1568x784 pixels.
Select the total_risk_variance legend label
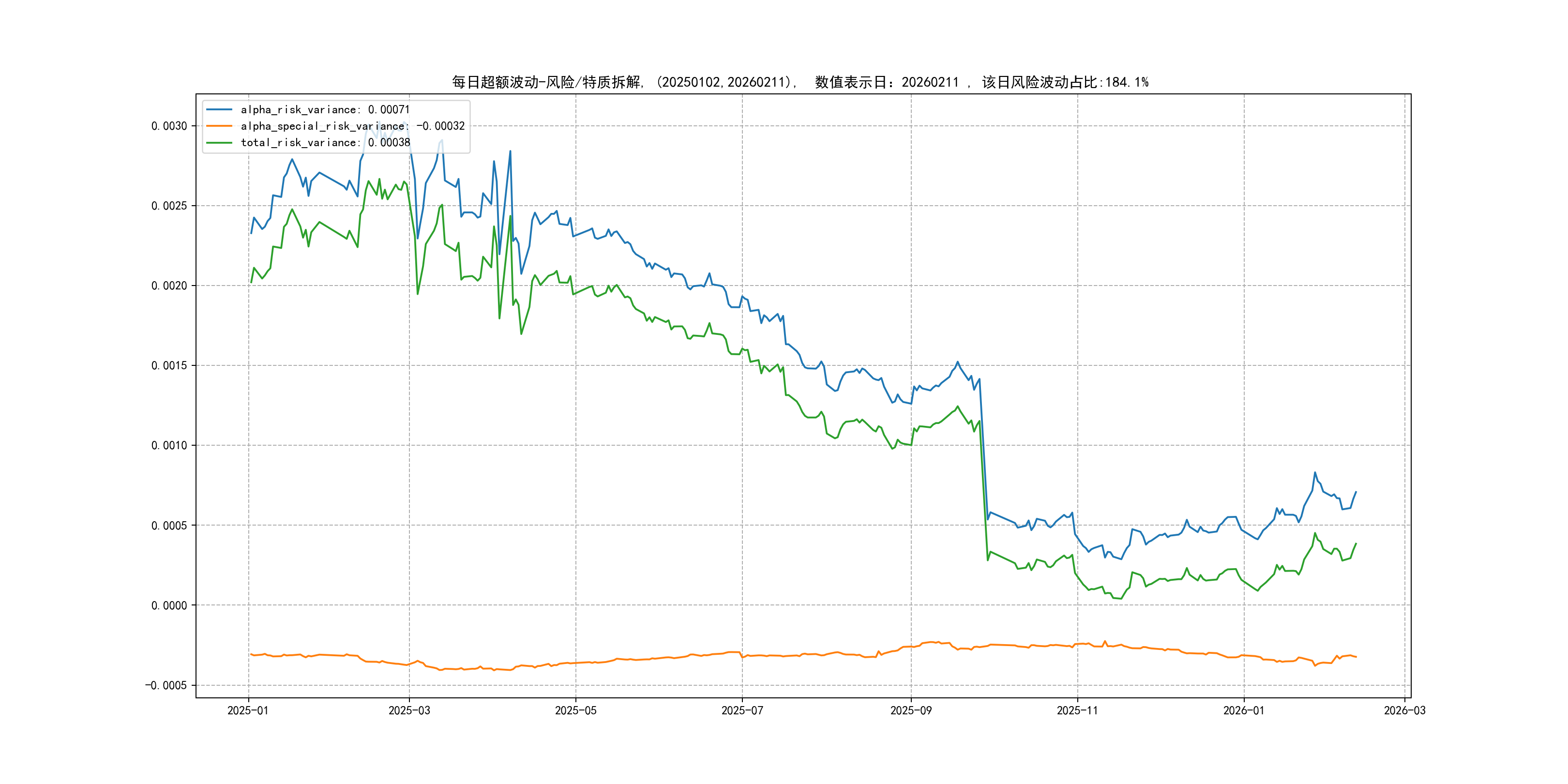click(x=325, y=142)
